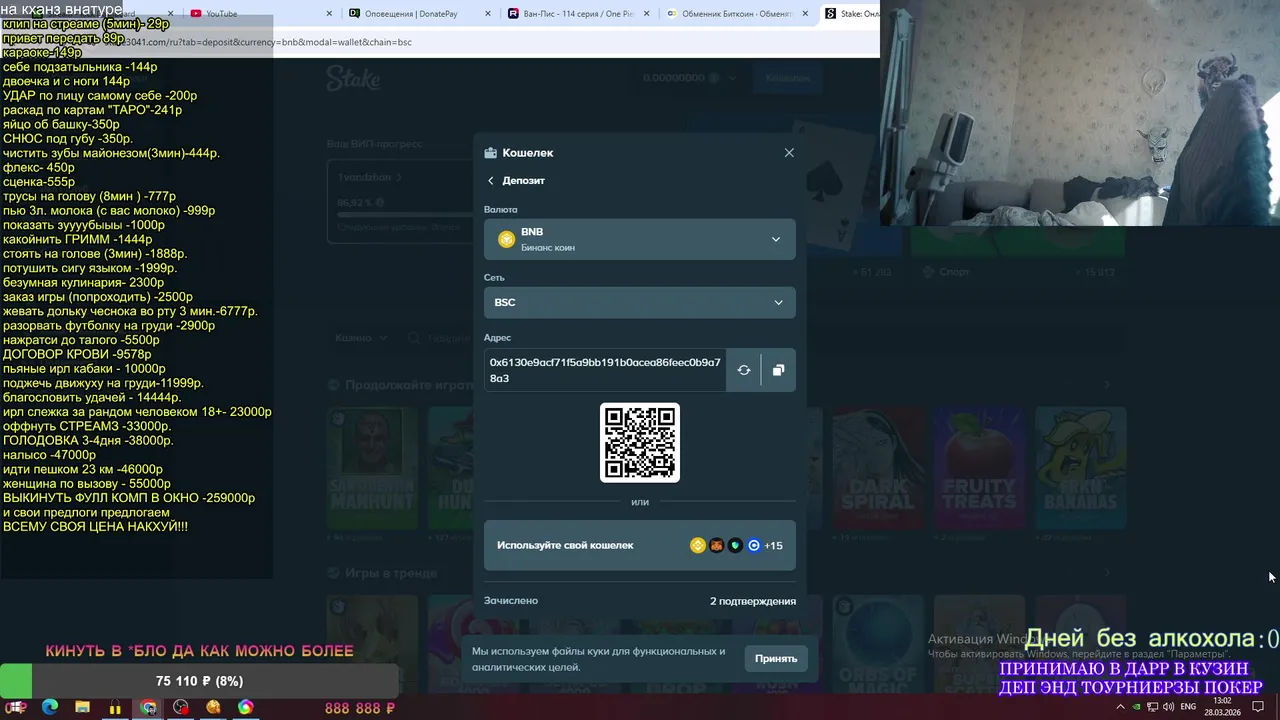This screenshot has height=720, width=1280.
Task: Switch to Оповещения | DonatePay tab
Action: [x=420, y=14]
